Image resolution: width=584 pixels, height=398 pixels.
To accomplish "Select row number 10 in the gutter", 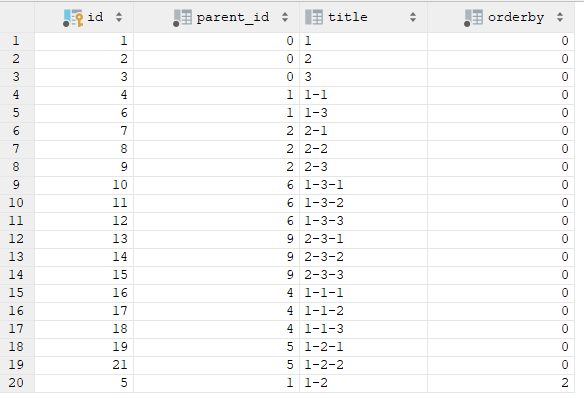I will [16, 203].
